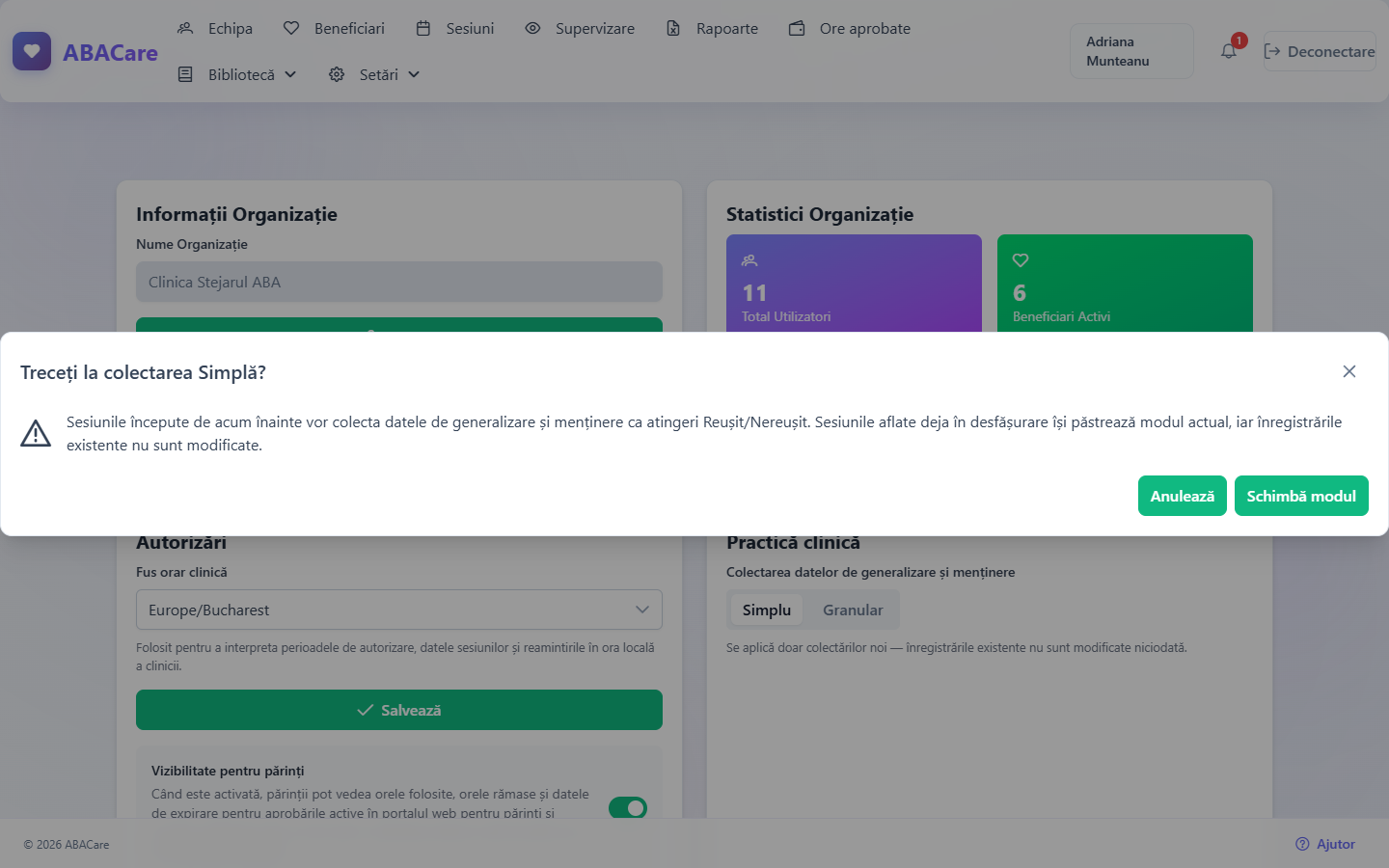This screenshot has height=868, width=1389.
Task: Click the Salvează button
Action: coord(399,710)
